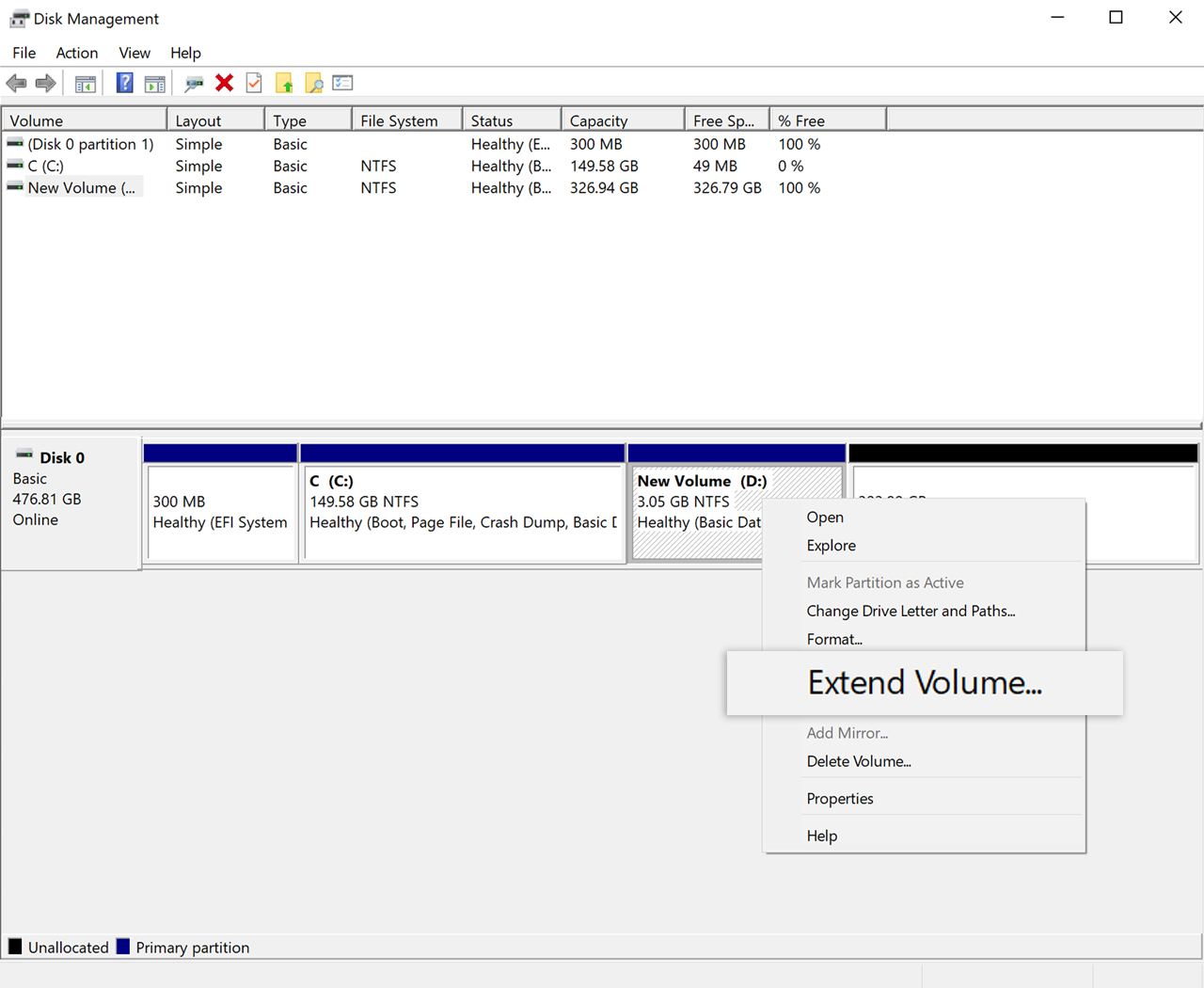
Task: Open the View menu
Action: (134, 53)
